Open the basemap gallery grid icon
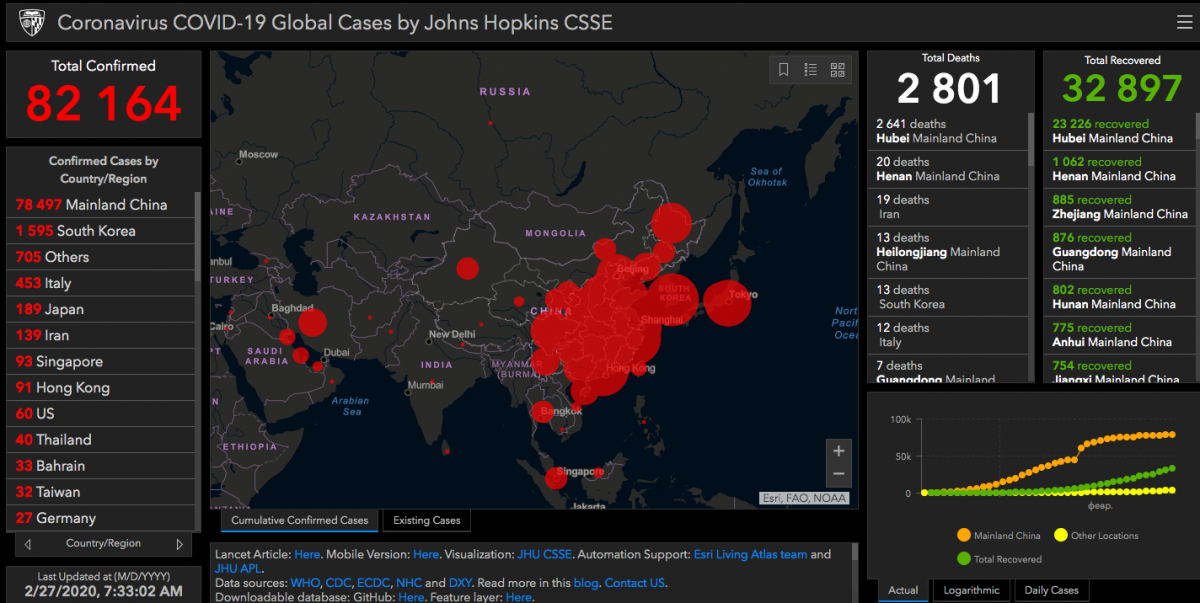Screen dimensions: 1200x603 tap(838, 70)
